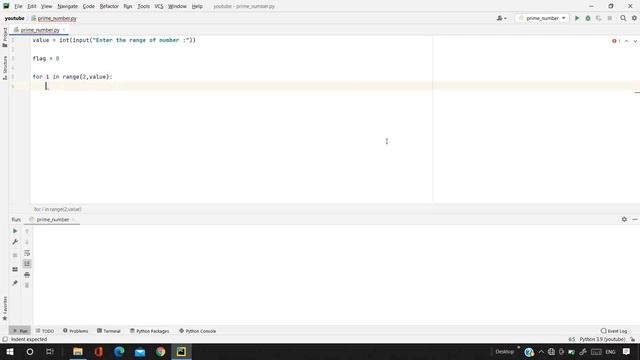Screen dimensions: 640x360
Task: Expand the Project tool window sidebar
Action: (5, 38)
